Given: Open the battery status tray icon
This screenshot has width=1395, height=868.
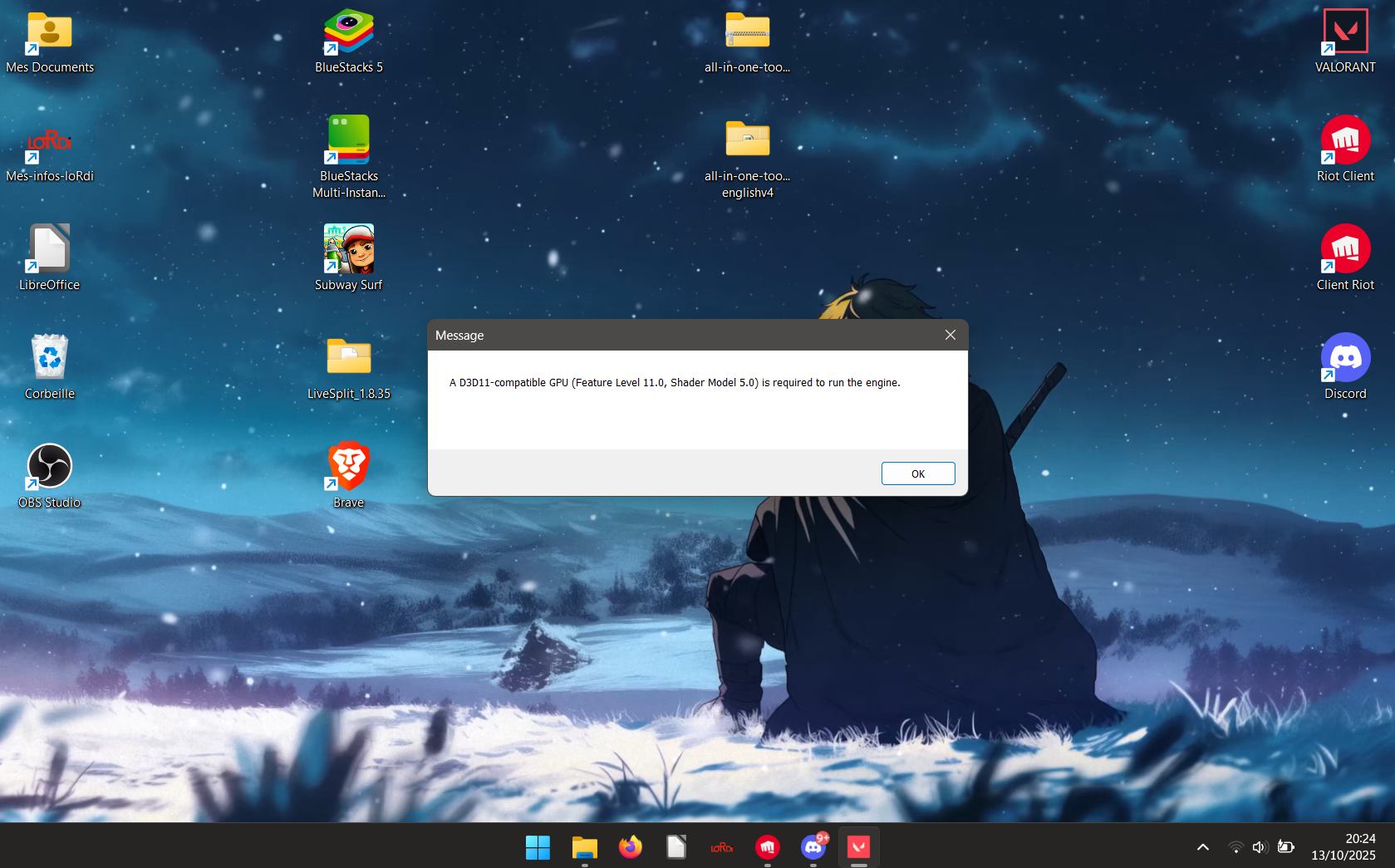Looking at the screenshot, I should [x=1286, y=847].
